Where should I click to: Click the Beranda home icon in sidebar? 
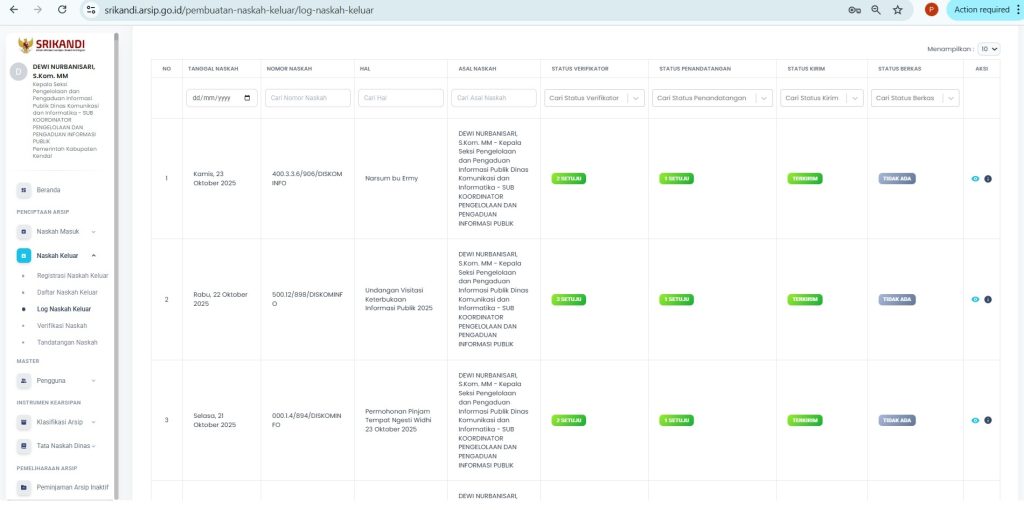pos(23,189)
